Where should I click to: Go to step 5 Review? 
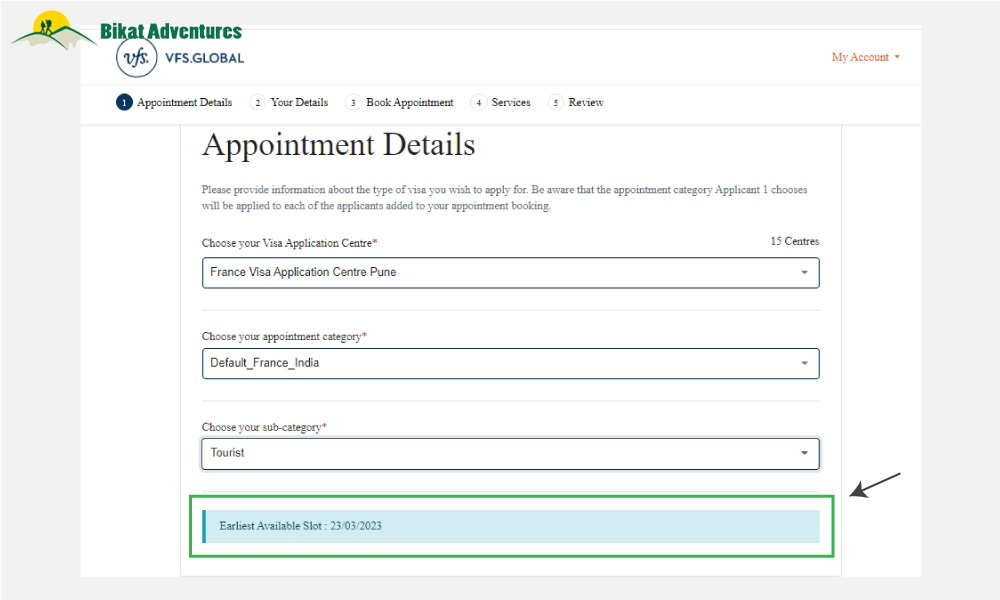[576, 102]
